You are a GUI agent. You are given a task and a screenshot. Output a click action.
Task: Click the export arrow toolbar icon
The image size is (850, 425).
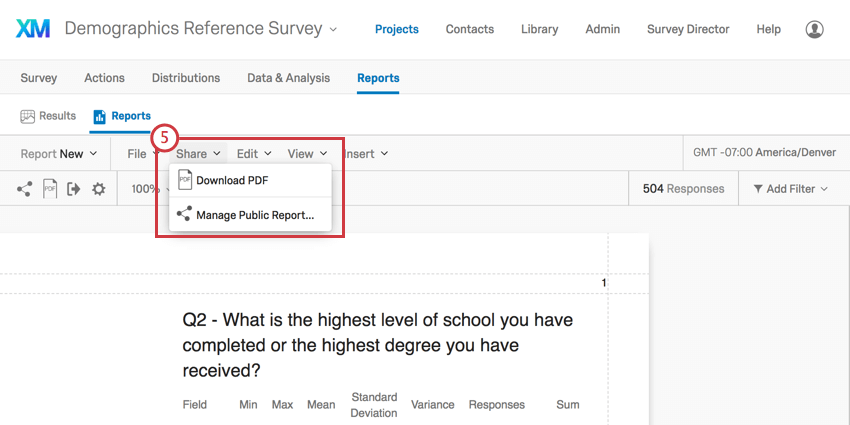click(74, 189)
